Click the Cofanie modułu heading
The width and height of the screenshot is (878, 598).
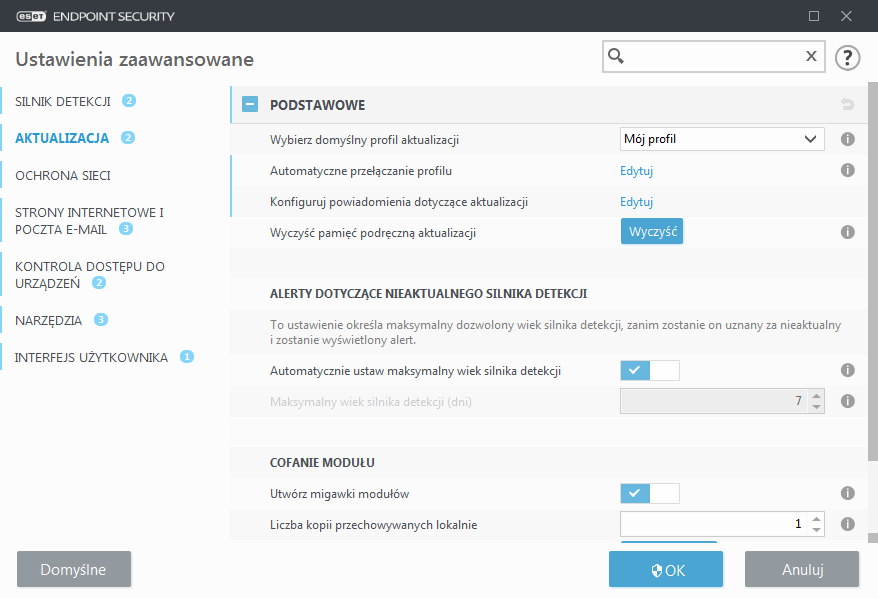(x=322, y=462)
